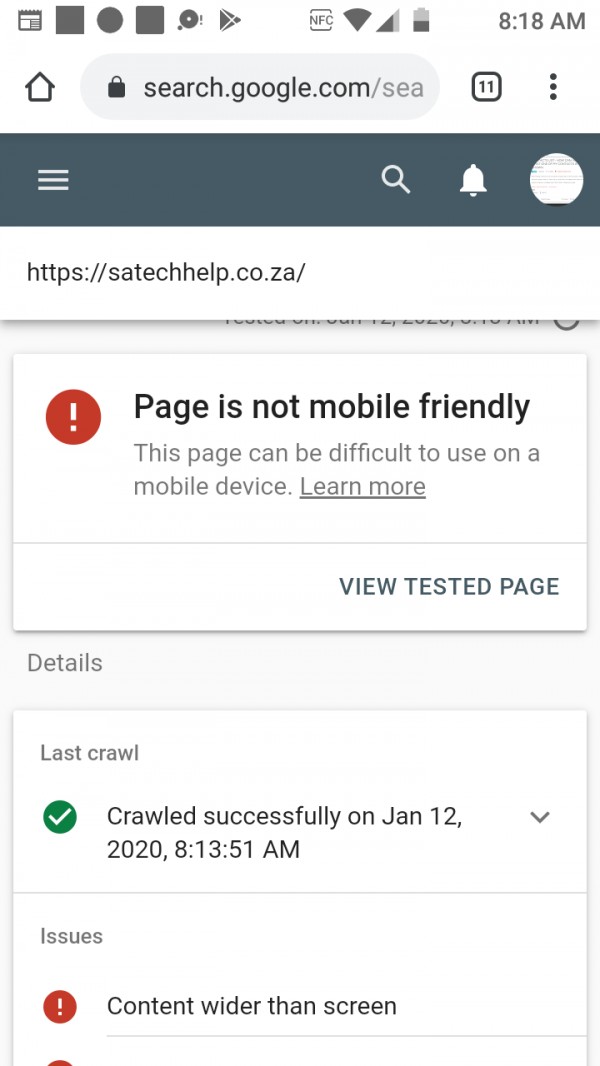Tap the red icon beside Content wider
The width and height of the screenshot is (600, 1066).
pos(60,1006)
